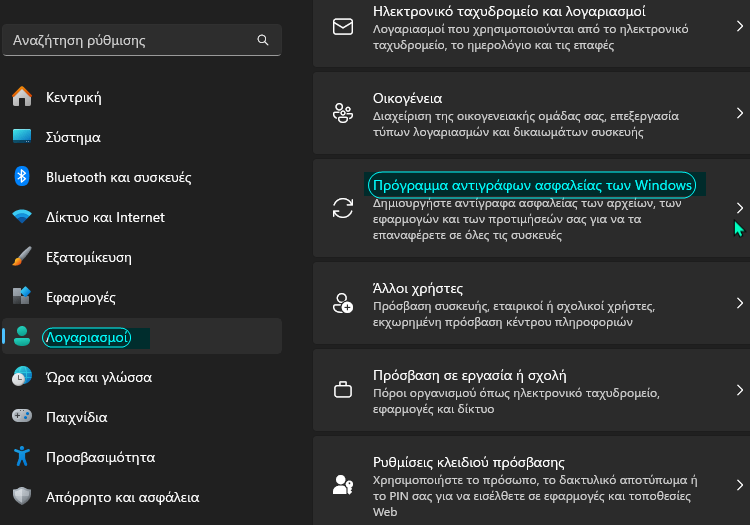Expand Οικογένεια with its chevron arrow
Image resolution: width=750 pixels, height=525 pixels.
[x=739, y=113]
